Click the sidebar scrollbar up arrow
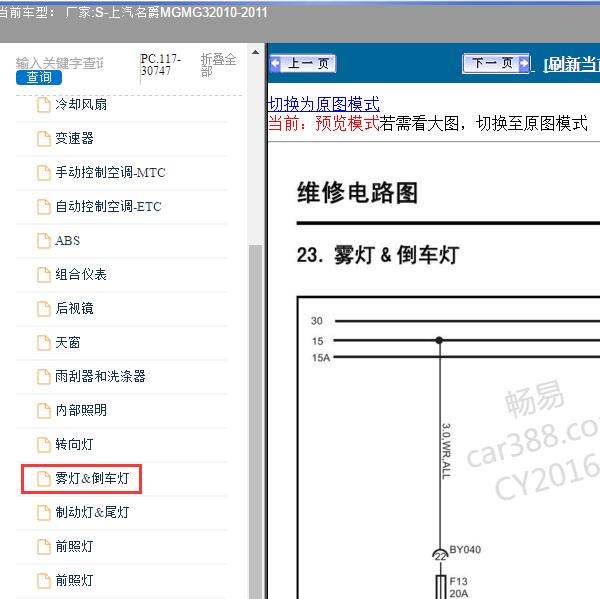The height and width of the screenshot is (599, 600). [x=255, y=52]
